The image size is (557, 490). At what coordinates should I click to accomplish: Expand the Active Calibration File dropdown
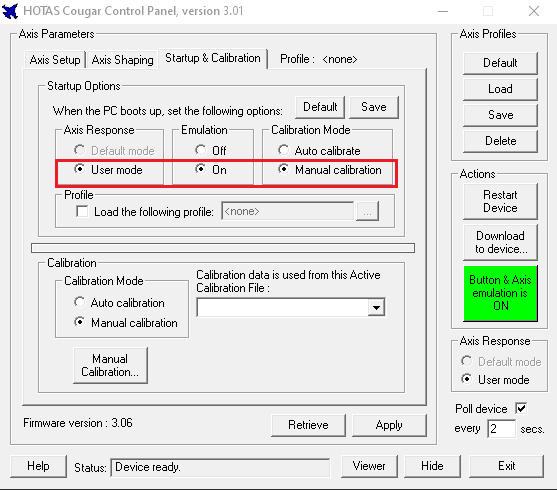pyautogui.click(x=376, y=307)
